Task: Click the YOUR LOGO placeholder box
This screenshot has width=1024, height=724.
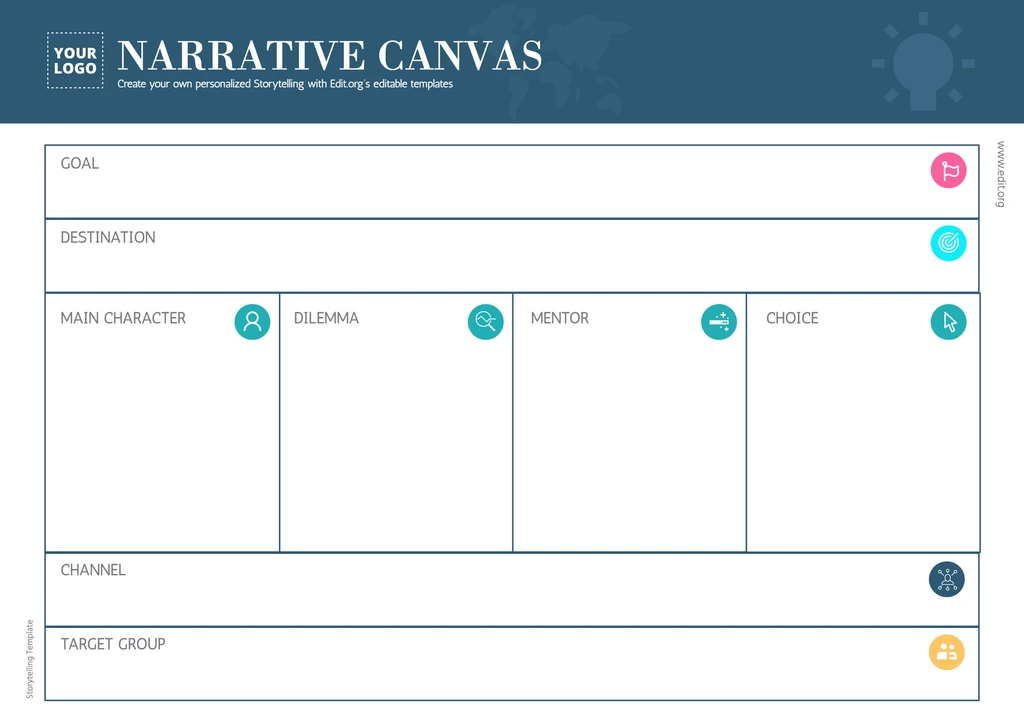Action: [x=75, y=61]
